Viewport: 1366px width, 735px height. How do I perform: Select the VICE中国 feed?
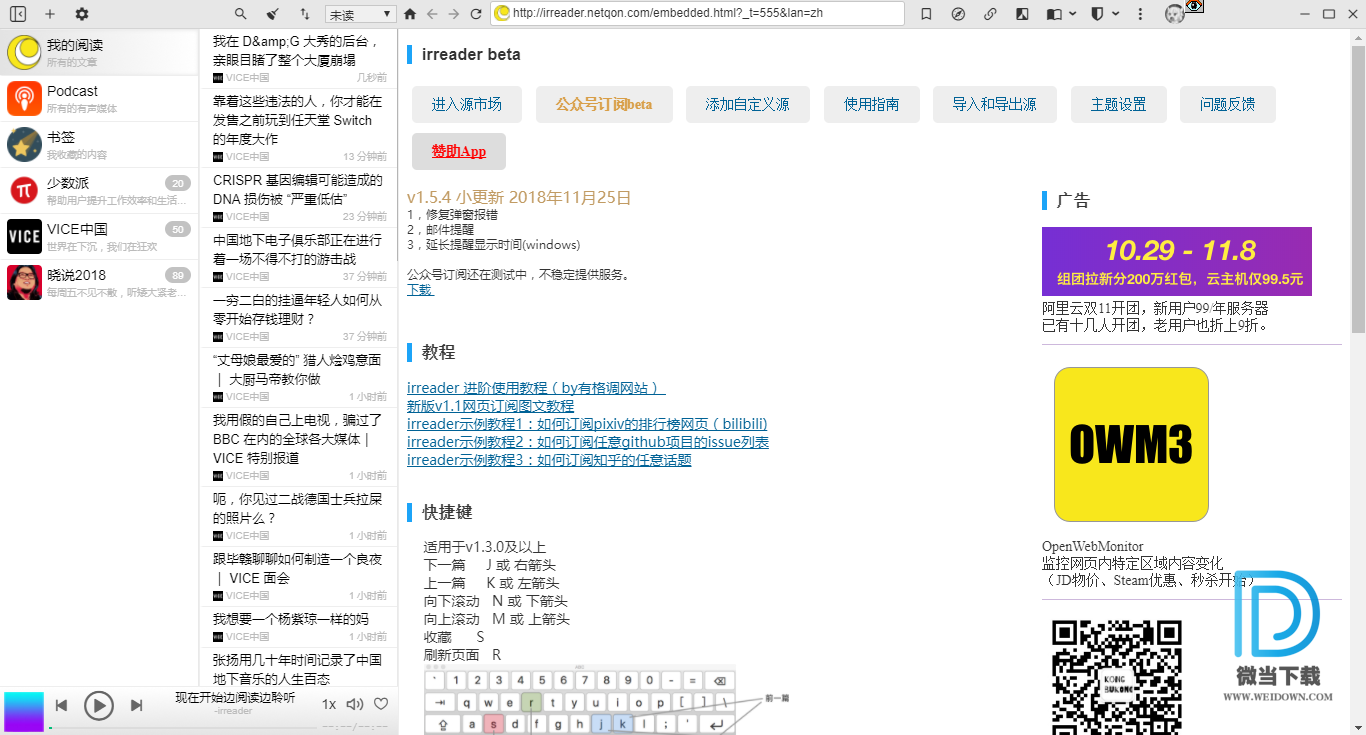(100, 236)
